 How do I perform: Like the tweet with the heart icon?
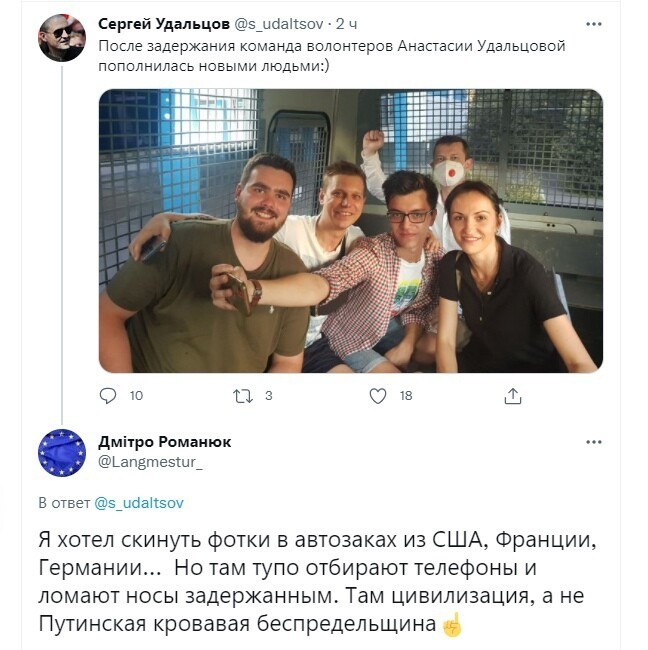click(378, 396)
